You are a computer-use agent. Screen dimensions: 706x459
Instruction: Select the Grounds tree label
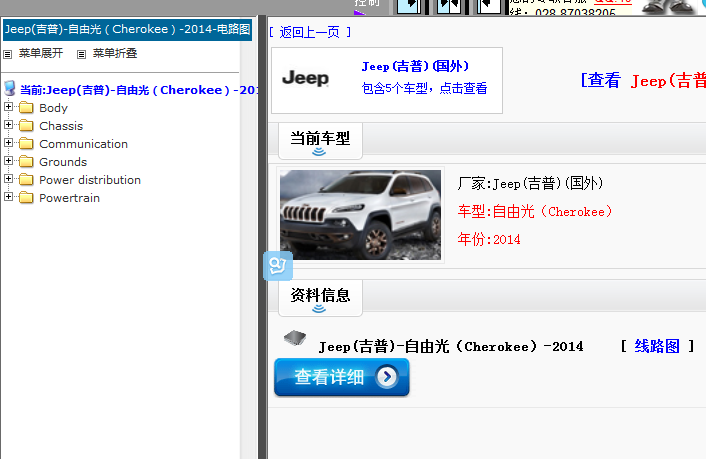(63, 162)
